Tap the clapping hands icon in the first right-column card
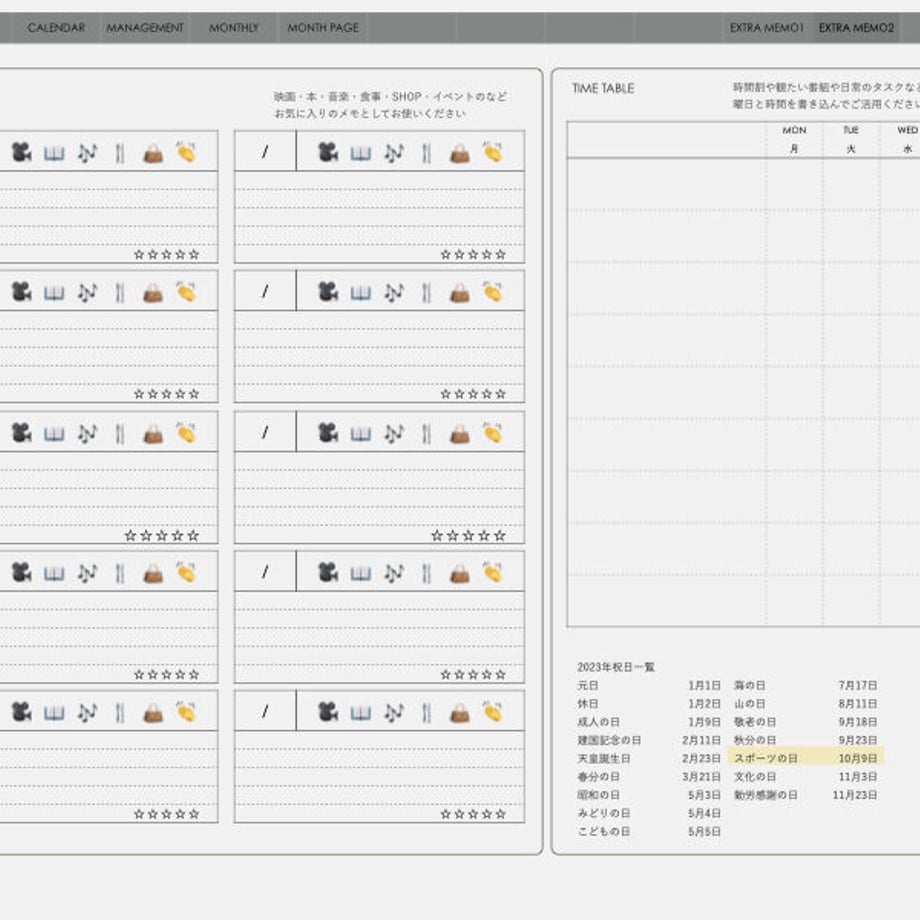 click(x=492, y=152)
